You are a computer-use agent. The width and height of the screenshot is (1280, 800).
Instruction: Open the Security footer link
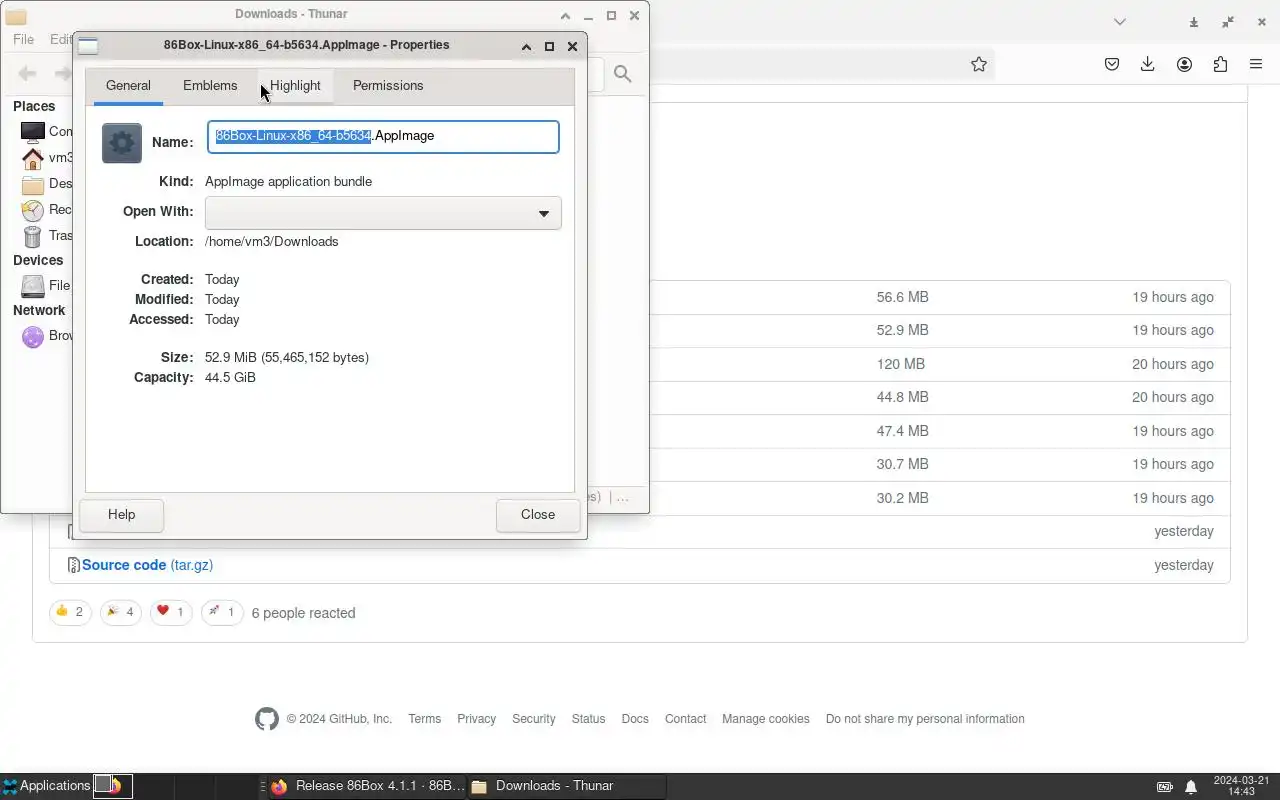(x=534, y=719)
